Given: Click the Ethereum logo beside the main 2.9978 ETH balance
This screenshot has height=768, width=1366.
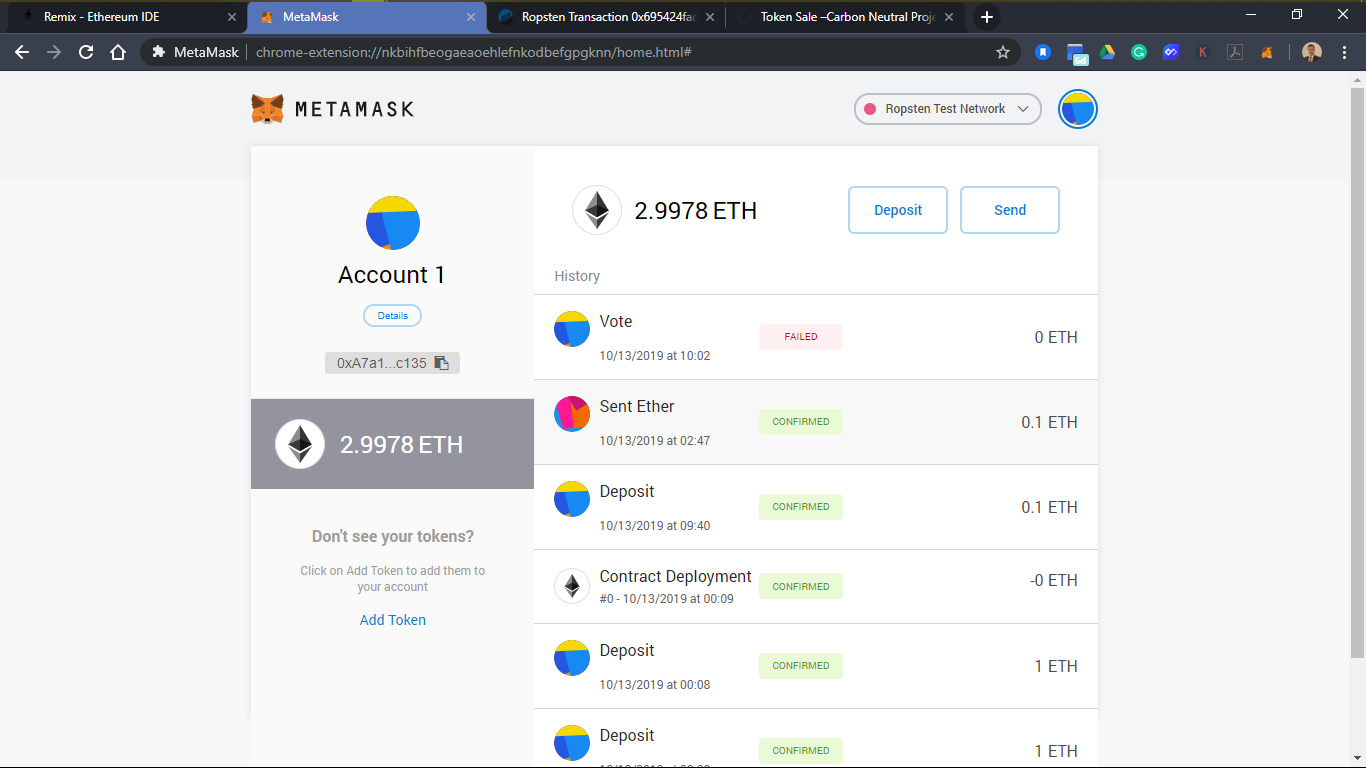Looking at the screenshot, I should [x=597, y=210].
